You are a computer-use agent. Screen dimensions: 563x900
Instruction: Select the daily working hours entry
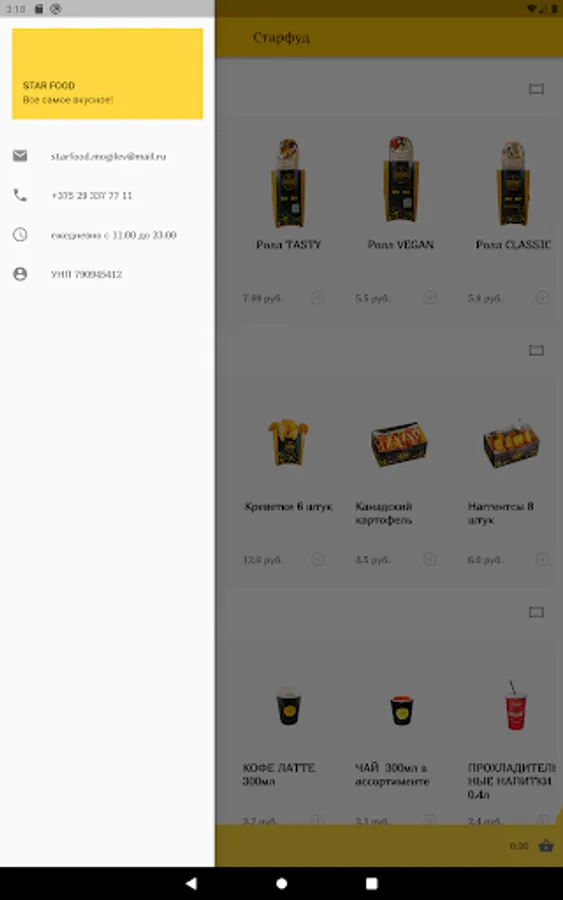pyautogui.click(x=114, y=235)
